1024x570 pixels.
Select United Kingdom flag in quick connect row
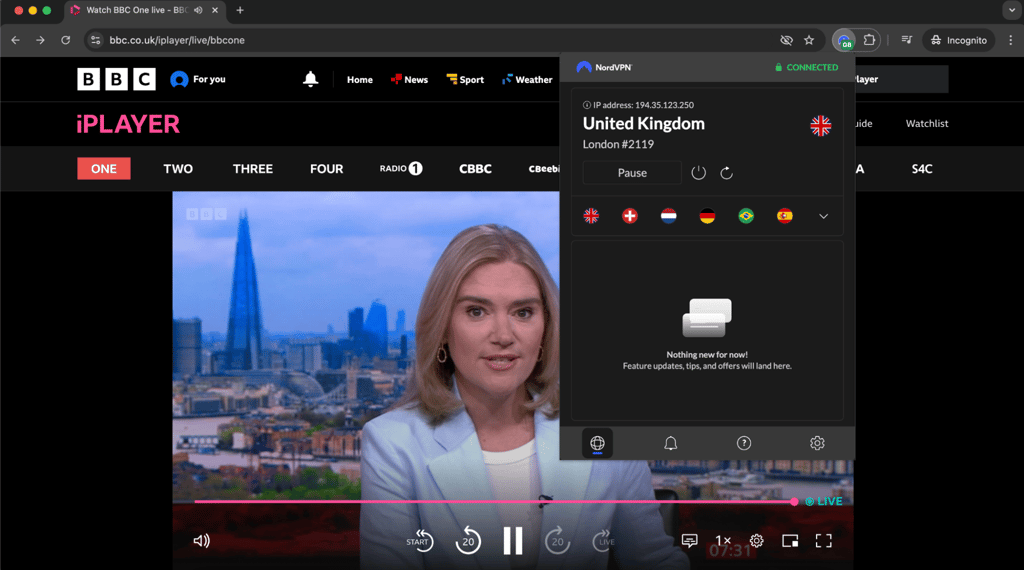click(591, 215)
